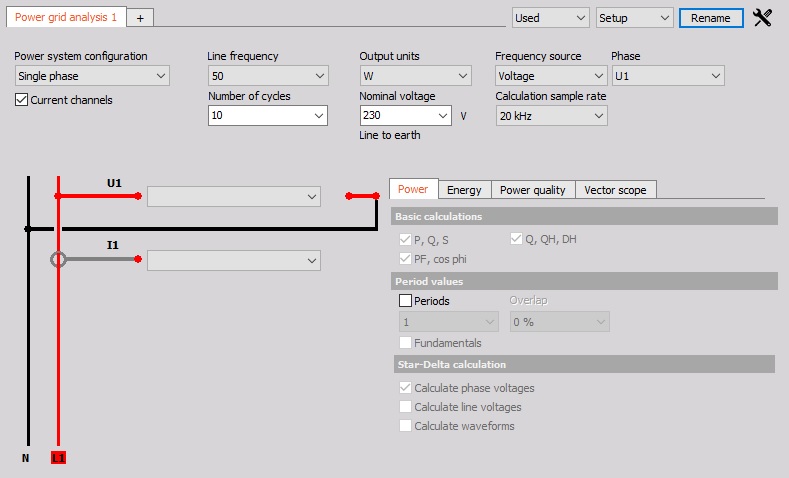The width and height of the screenshot is (789, 478).
Task: Toggle Q, QH, DH checkbox
Action: click(516, 238)
